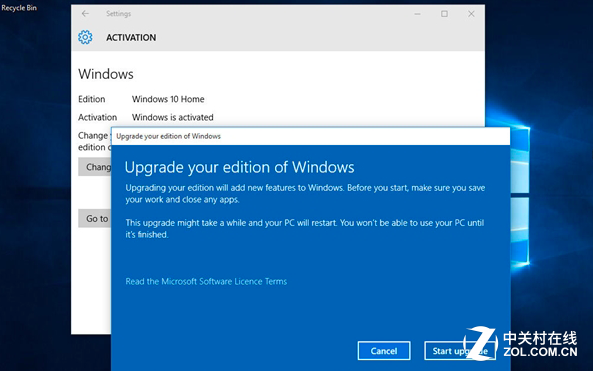Cancel the Windows edition upgrade
593x371 pixels.
(x=384, y=351)
